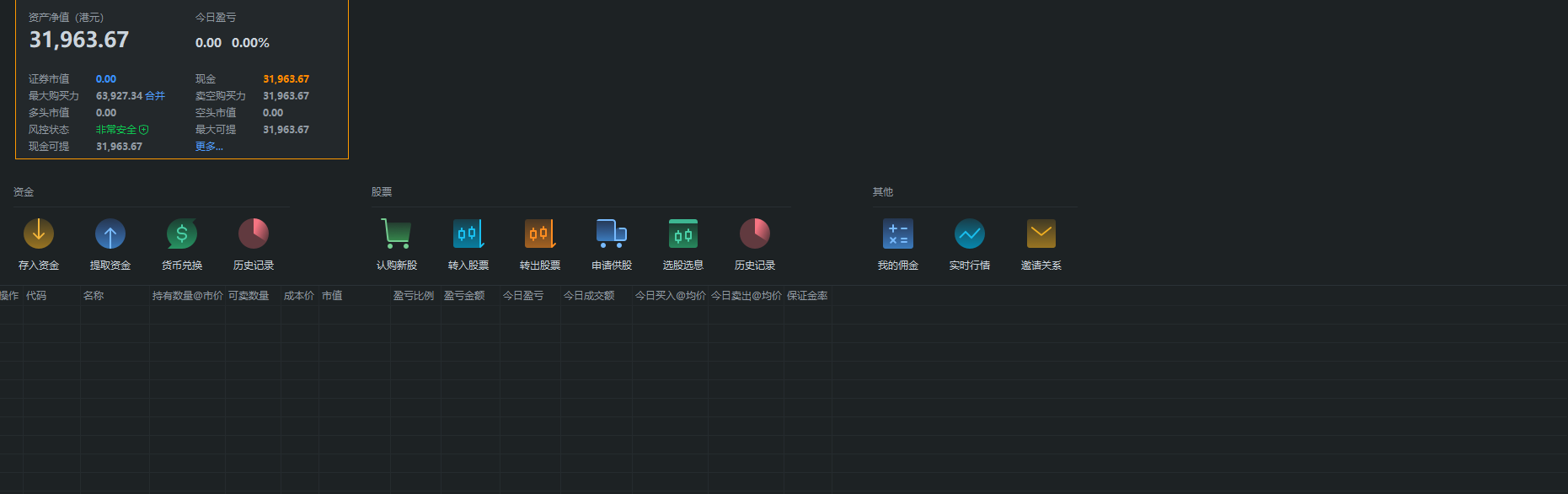Open the 转入股票 transfer-in icon
Image resolution: width=1568 pixels, height=494 pixels.
[468, 234]
